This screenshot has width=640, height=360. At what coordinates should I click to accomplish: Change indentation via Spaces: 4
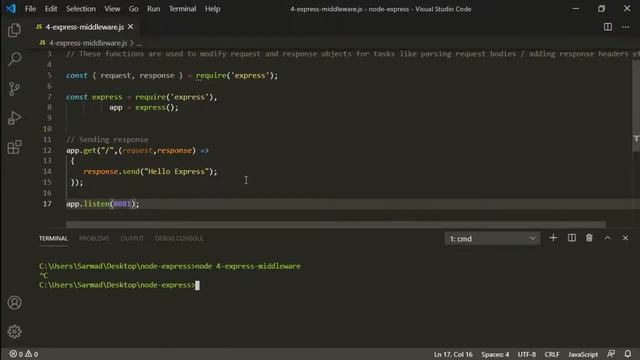coord(495,354)
